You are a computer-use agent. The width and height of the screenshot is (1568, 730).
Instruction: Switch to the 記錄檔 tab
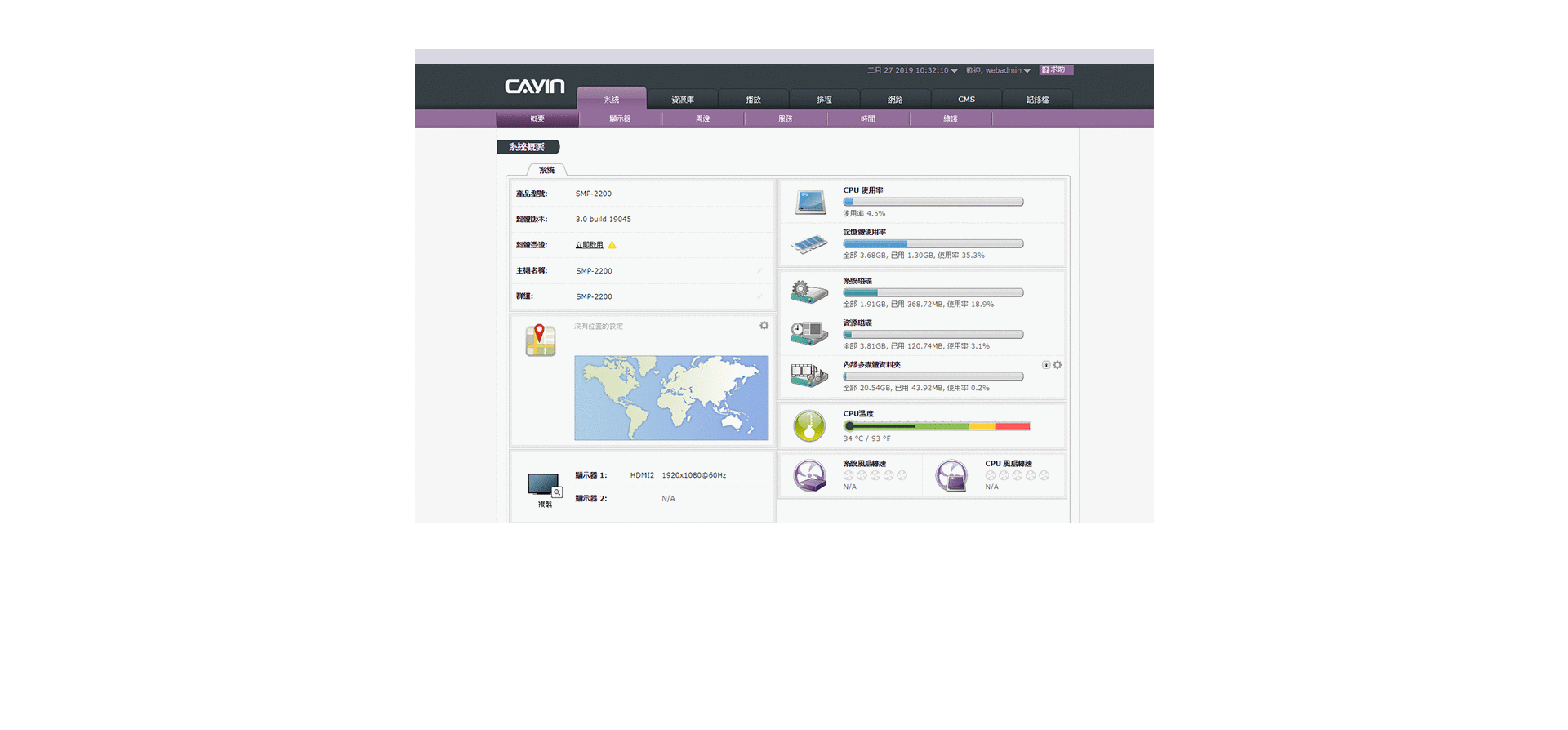coord(1037,100)
